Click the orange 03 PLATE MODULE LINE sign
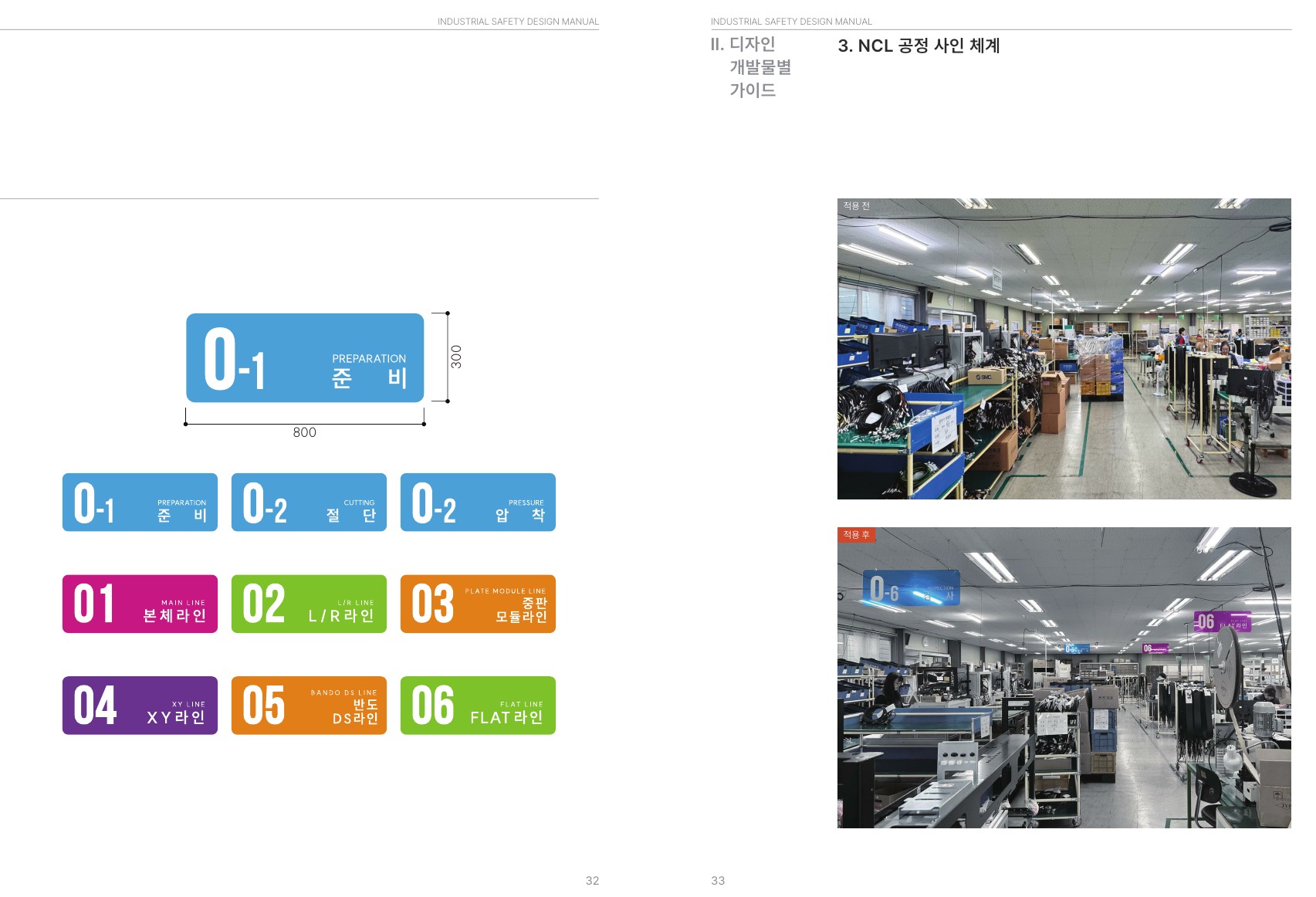Screen dimensions: 1316x897 coord(478,604)
